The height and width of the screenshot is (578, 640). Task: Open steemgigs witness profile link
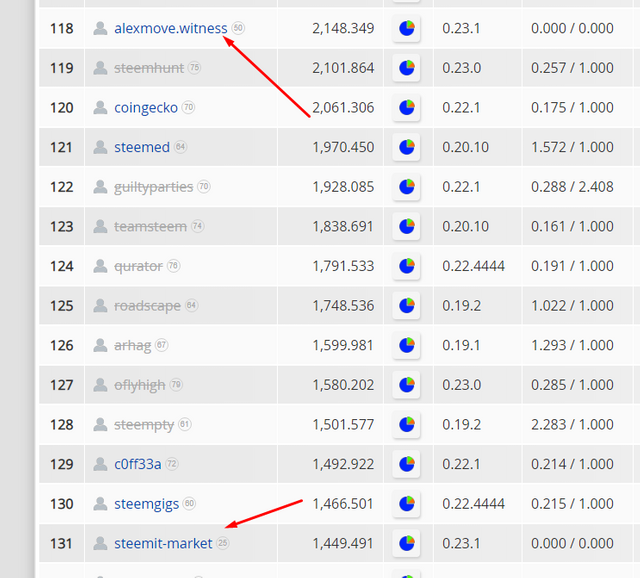tap(147, 504)
